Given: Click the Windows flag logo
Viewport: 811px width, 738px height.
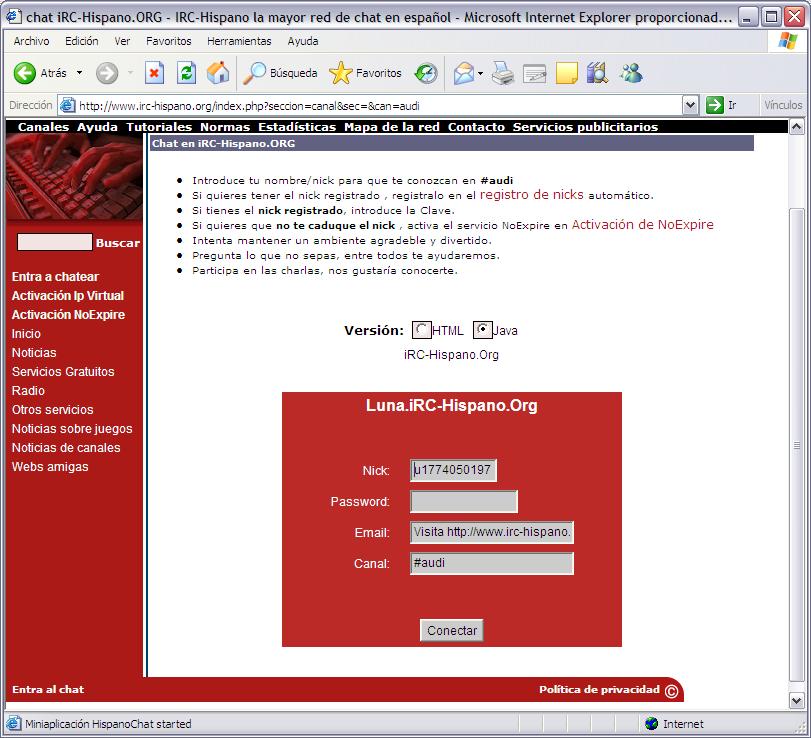Looking at the screenshot, I should tap(788, 41).
